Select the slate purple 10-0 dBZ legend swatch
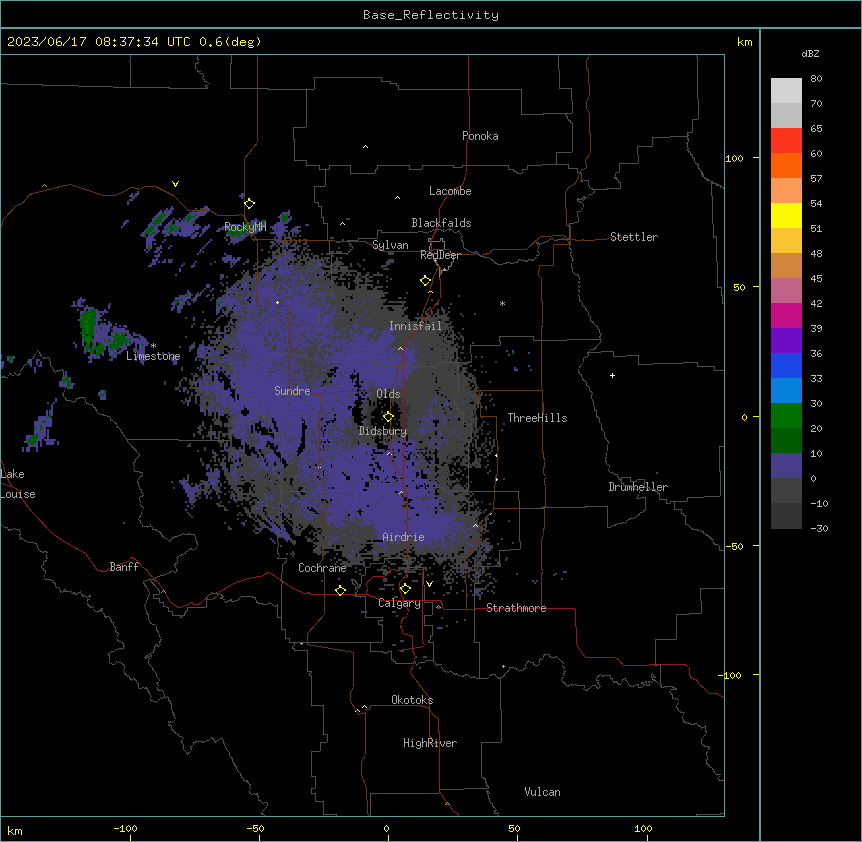 (786, 466)
